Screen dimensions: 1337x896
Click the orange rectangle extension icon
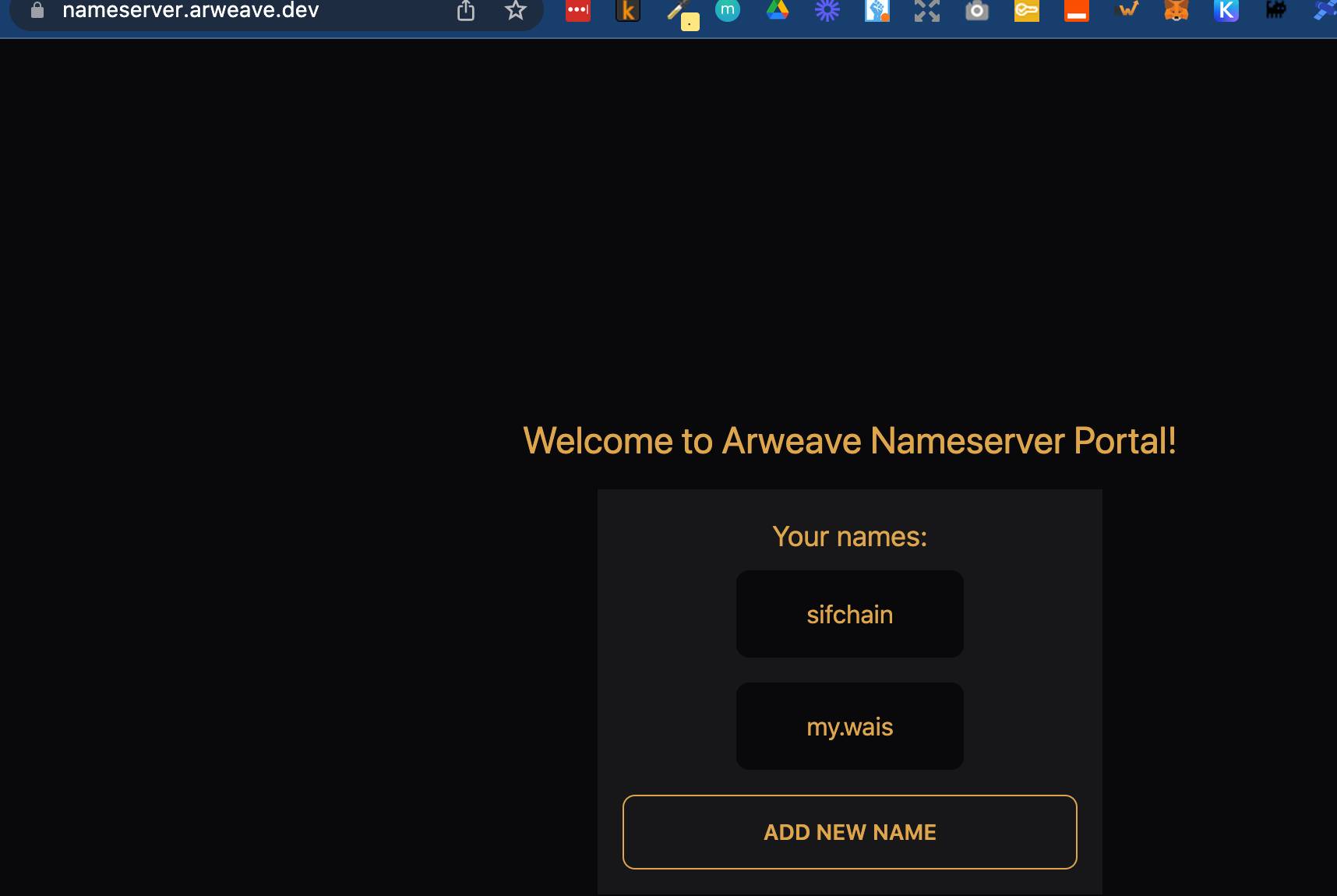(1078, 12)
